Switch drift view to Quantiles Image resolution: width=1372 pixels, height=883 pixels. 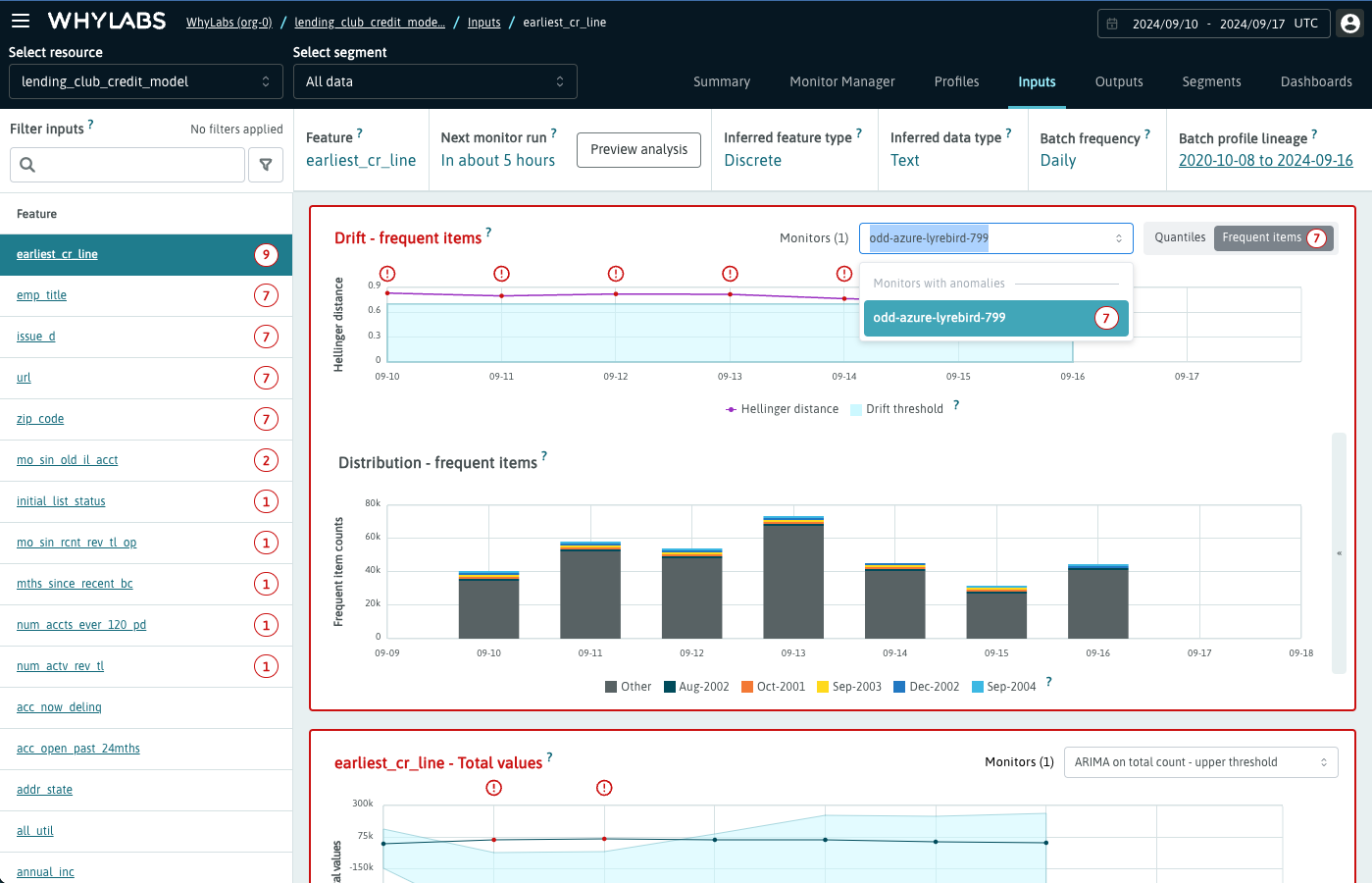[x=1180, y=237]
